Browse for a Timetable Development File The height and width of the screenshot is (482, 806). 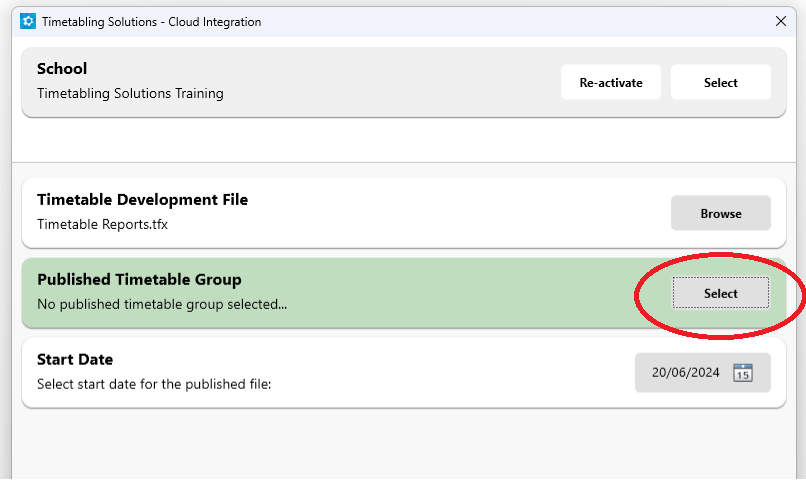tap(721, 213)
